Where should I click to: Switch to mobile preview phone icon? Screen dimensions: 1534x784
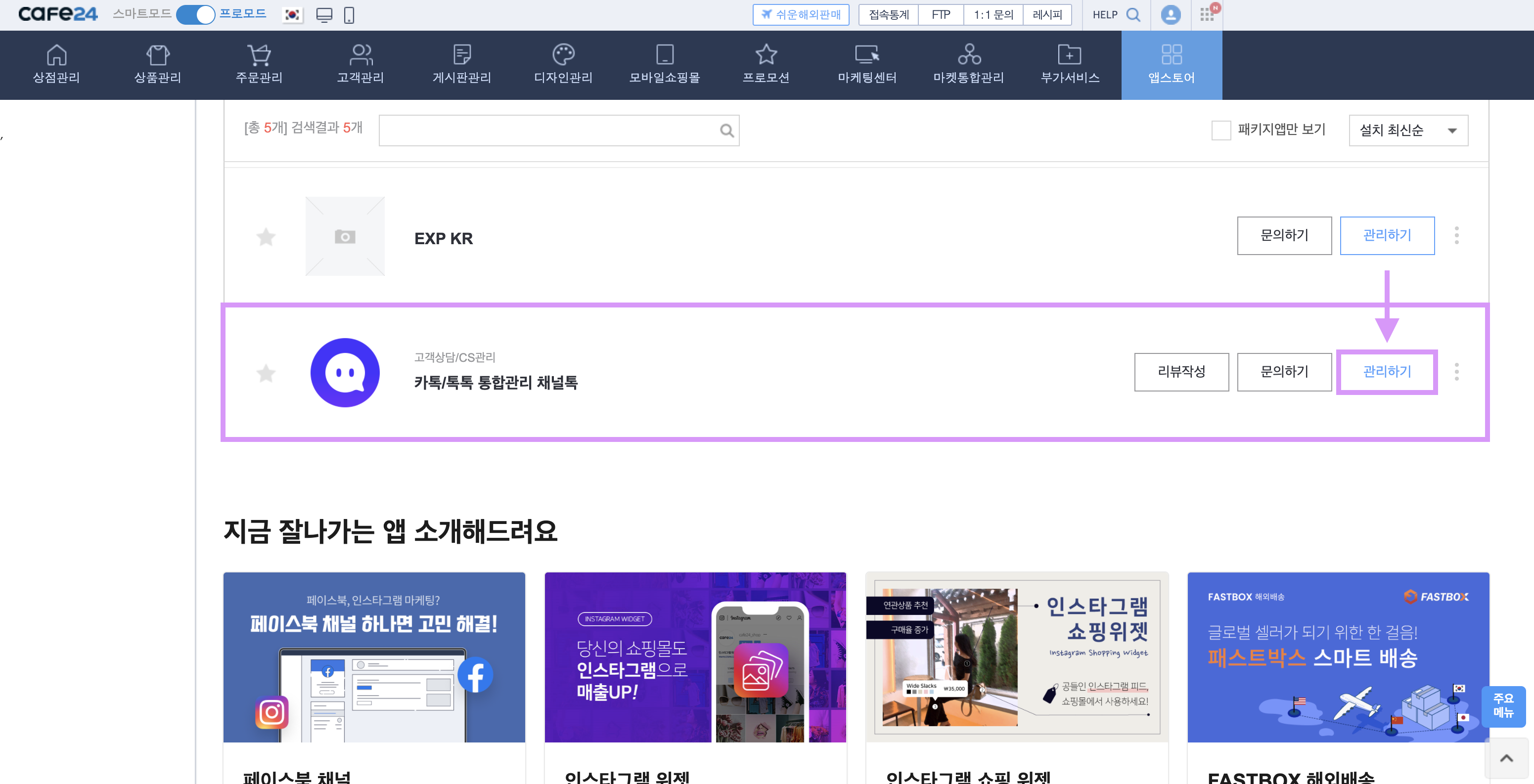click(x=349, y=15)
